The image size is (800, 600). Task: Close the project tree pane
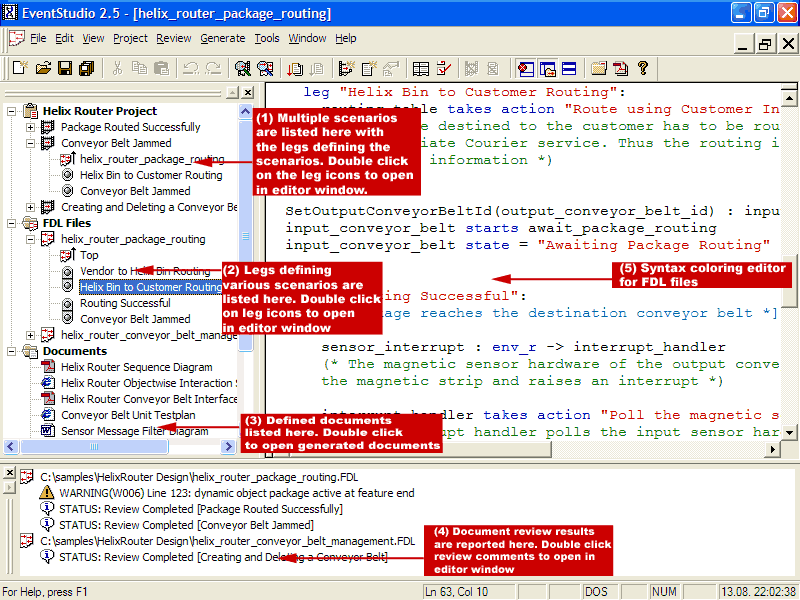[246, 92]
